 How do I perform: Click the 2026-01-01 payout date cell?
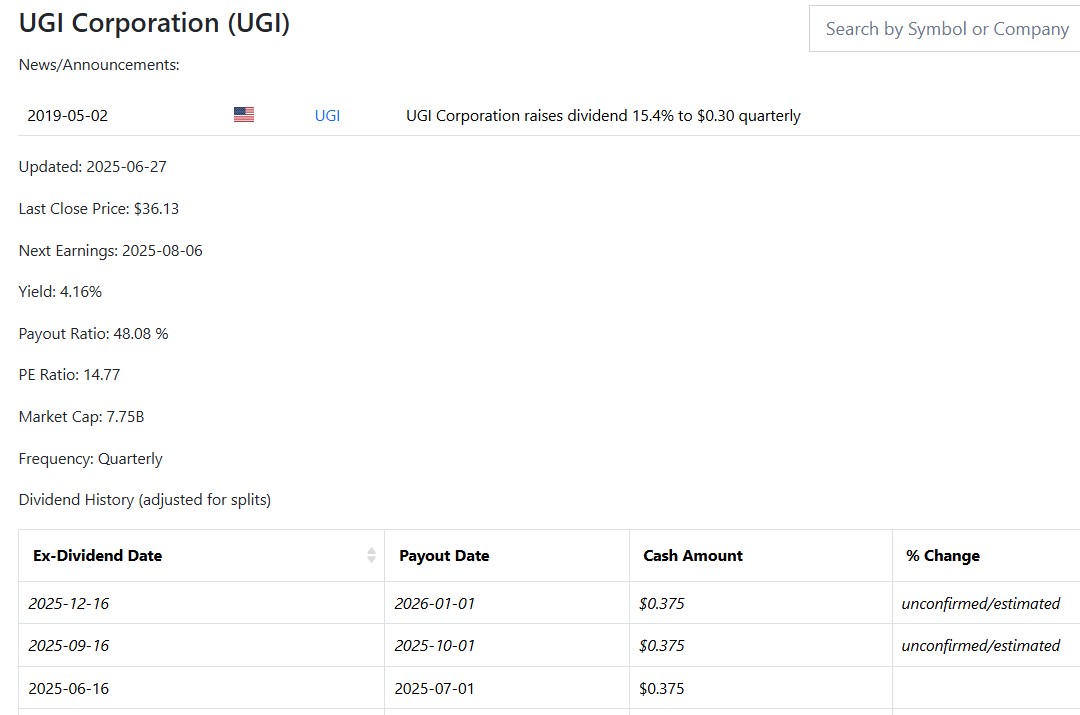click(x=435, y=603)
